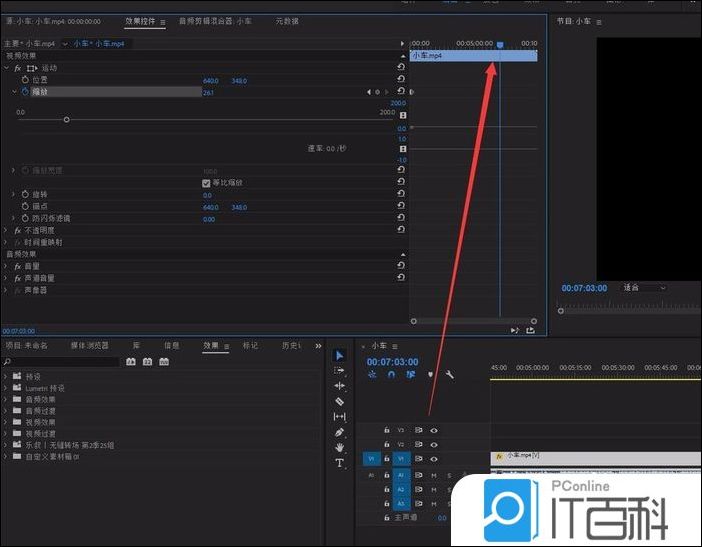Open the 适合 zoom level dropdown
The height and width of the screenshot is (547, 702).
tap(644, 288)
